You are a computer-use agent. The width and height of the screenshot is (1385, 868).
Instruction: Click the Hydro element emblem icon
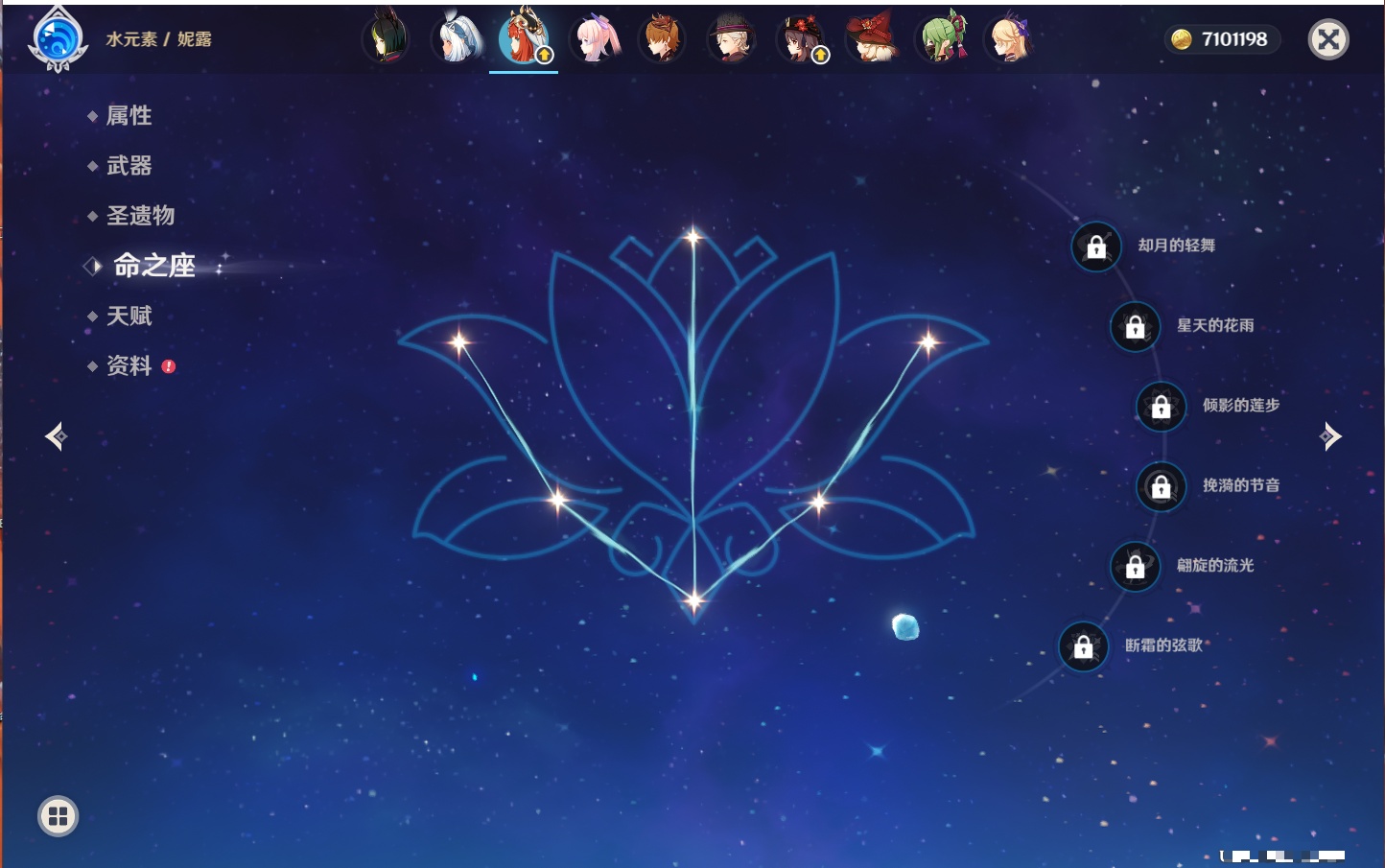pos(58,39)
